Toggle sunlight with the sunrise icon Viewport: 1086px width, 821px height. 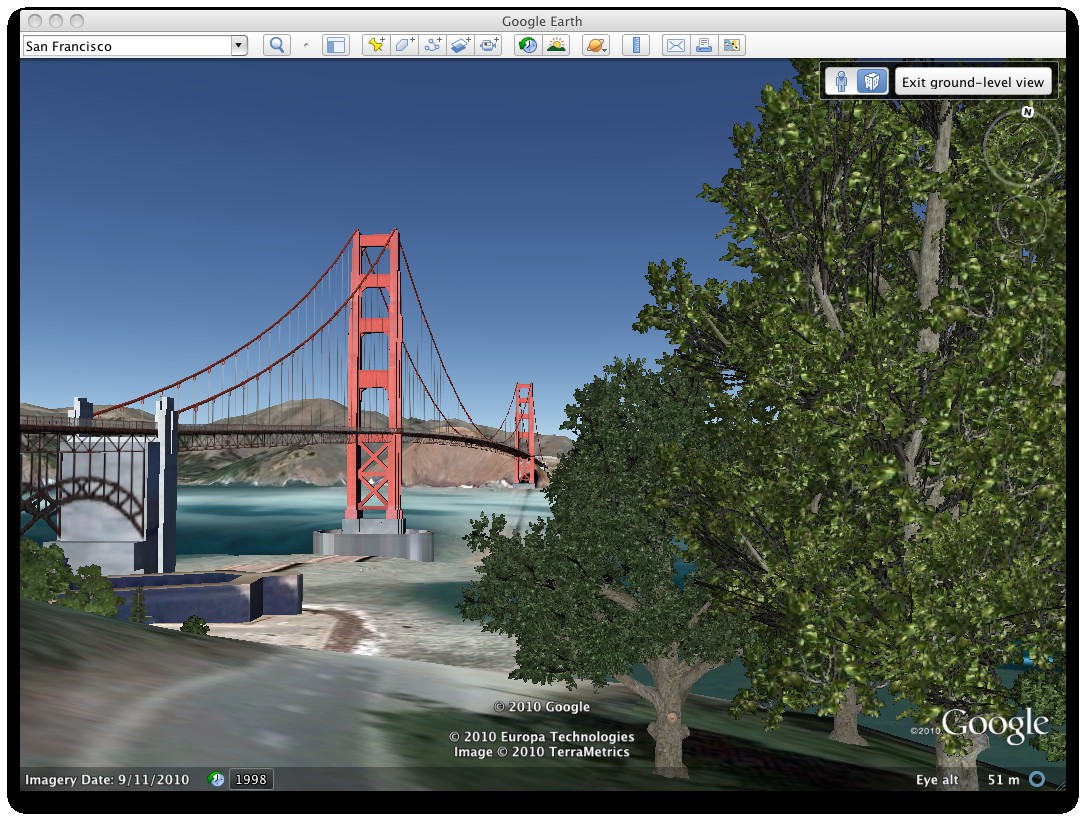coord(556,45)
